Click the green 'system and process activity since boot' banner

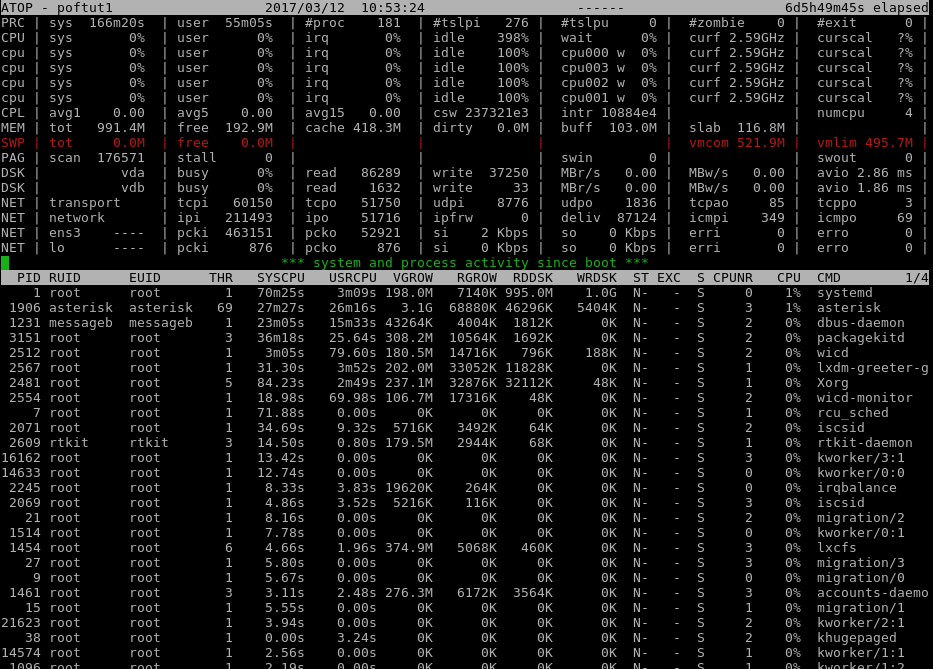[465, 263]
